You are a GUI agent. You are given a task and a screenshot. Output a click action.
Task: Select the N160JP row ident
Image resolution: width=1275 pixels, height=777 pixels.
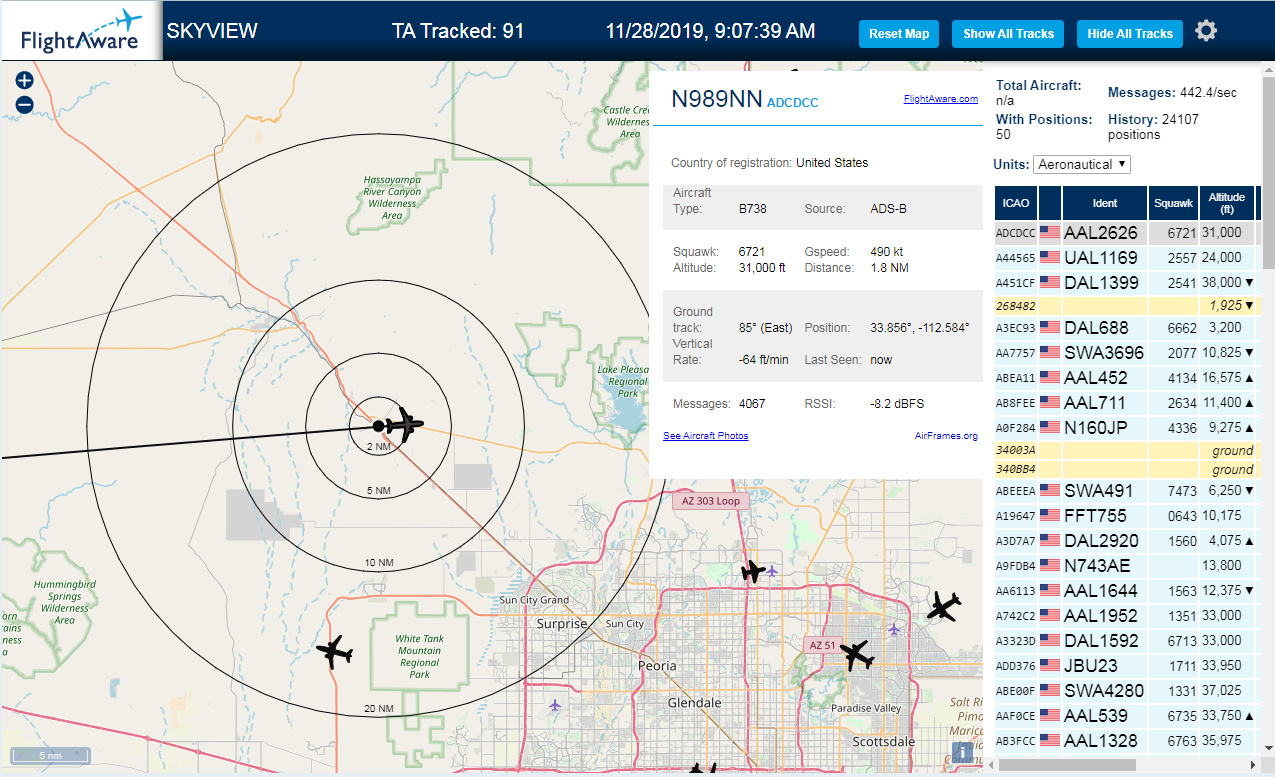[x=1096, y=428]
